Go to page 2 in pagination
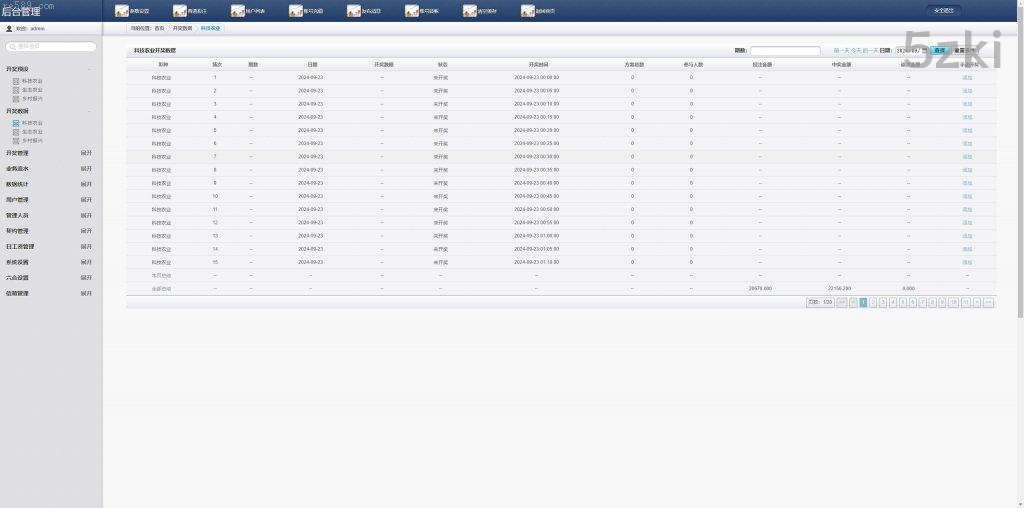This screenshot has height=508, width=1024. (873, 301)
